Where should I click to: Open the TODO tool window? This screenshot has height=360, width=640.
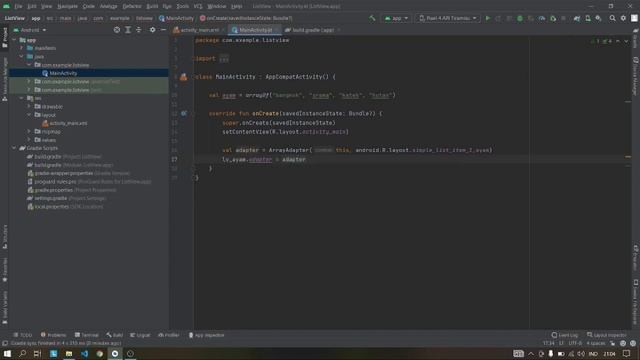pos(22,335)
